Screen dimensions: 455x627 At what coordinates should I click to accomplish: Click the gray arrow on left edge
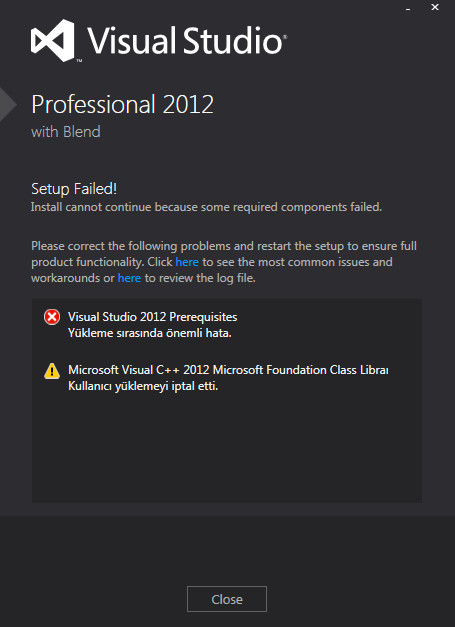click(8, 105)
